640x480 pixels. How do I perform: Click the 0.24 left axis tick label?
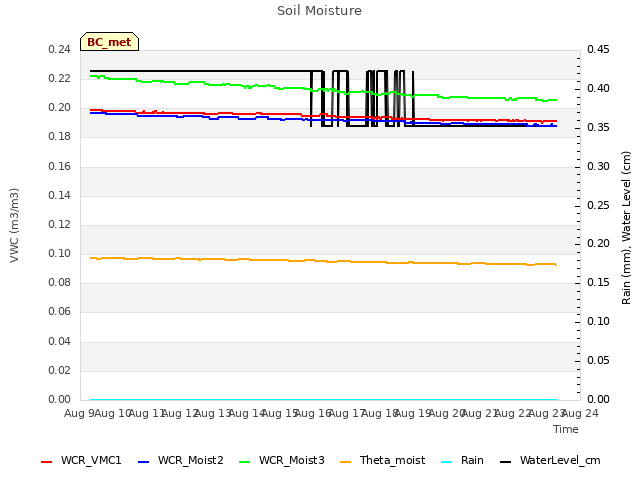[x=60, y=49]
